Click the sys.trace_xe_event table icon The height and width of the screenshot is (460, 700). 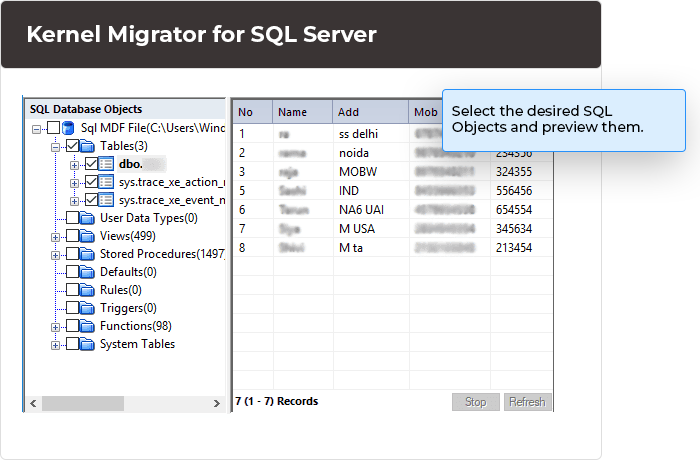pyautogui.click(x=106, y=200)
